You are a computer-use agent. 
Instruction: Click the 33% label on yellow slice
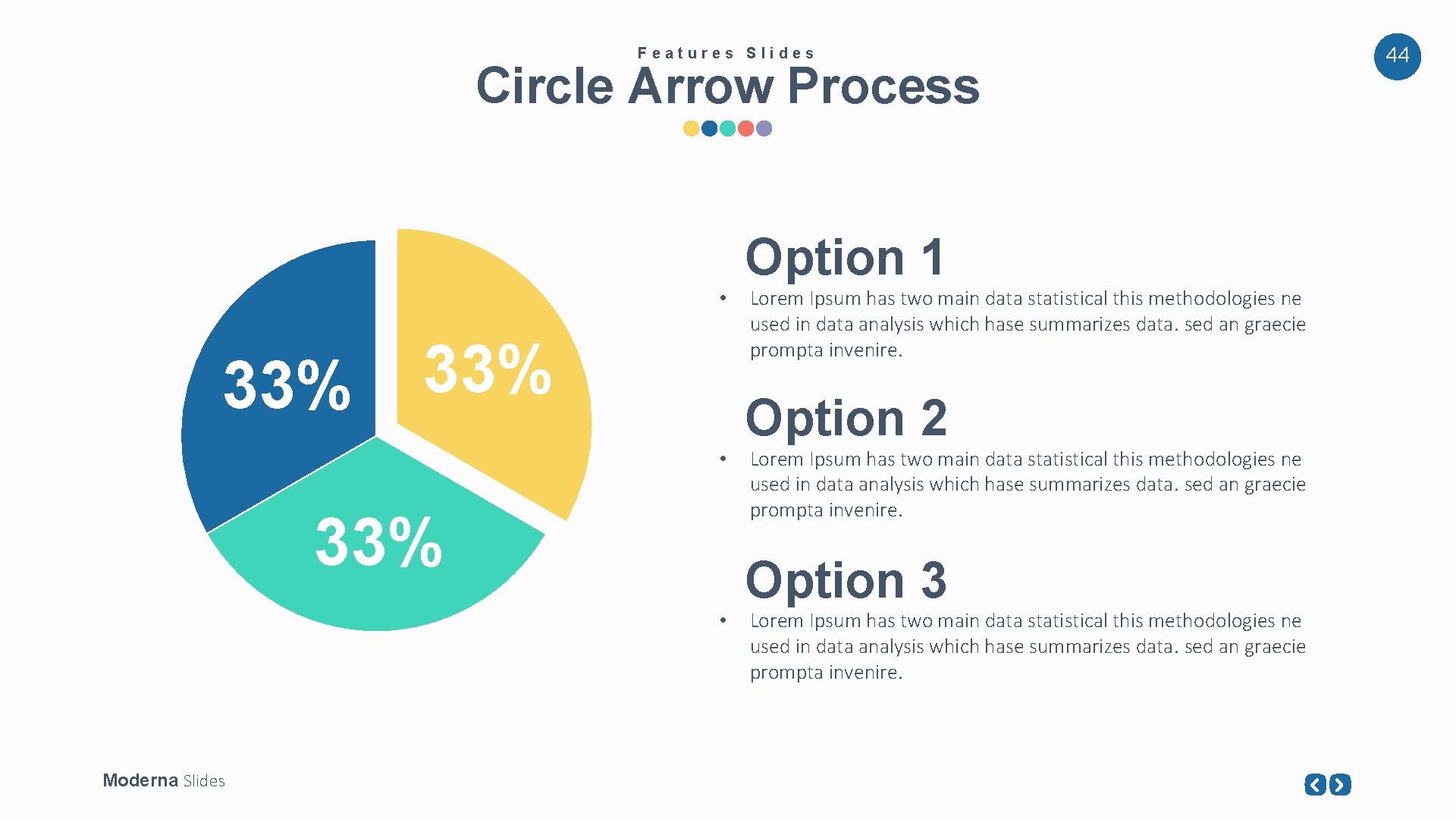point(488,369)
